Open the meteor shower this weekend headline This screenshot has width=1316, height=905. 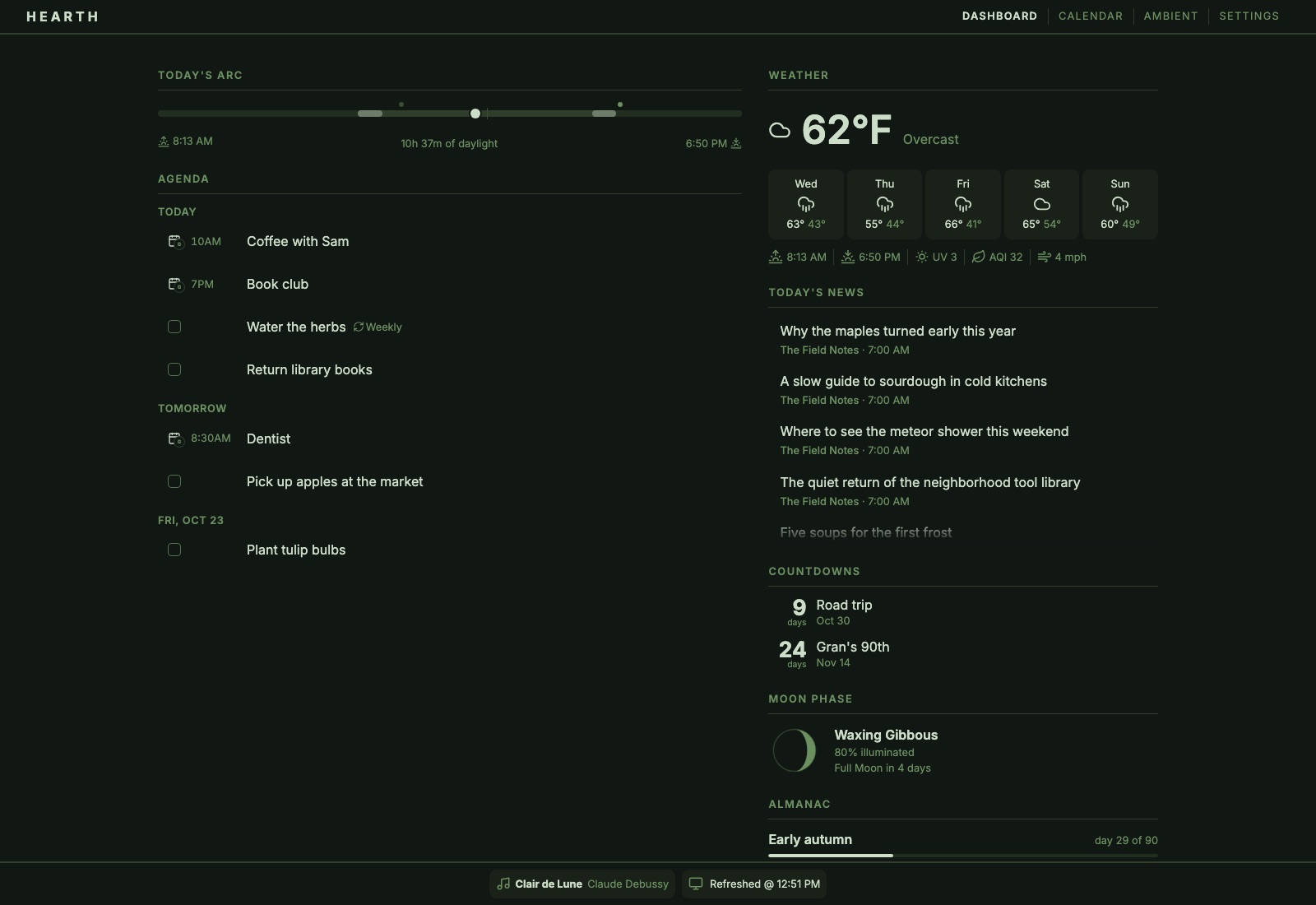[x=963, y=440]
